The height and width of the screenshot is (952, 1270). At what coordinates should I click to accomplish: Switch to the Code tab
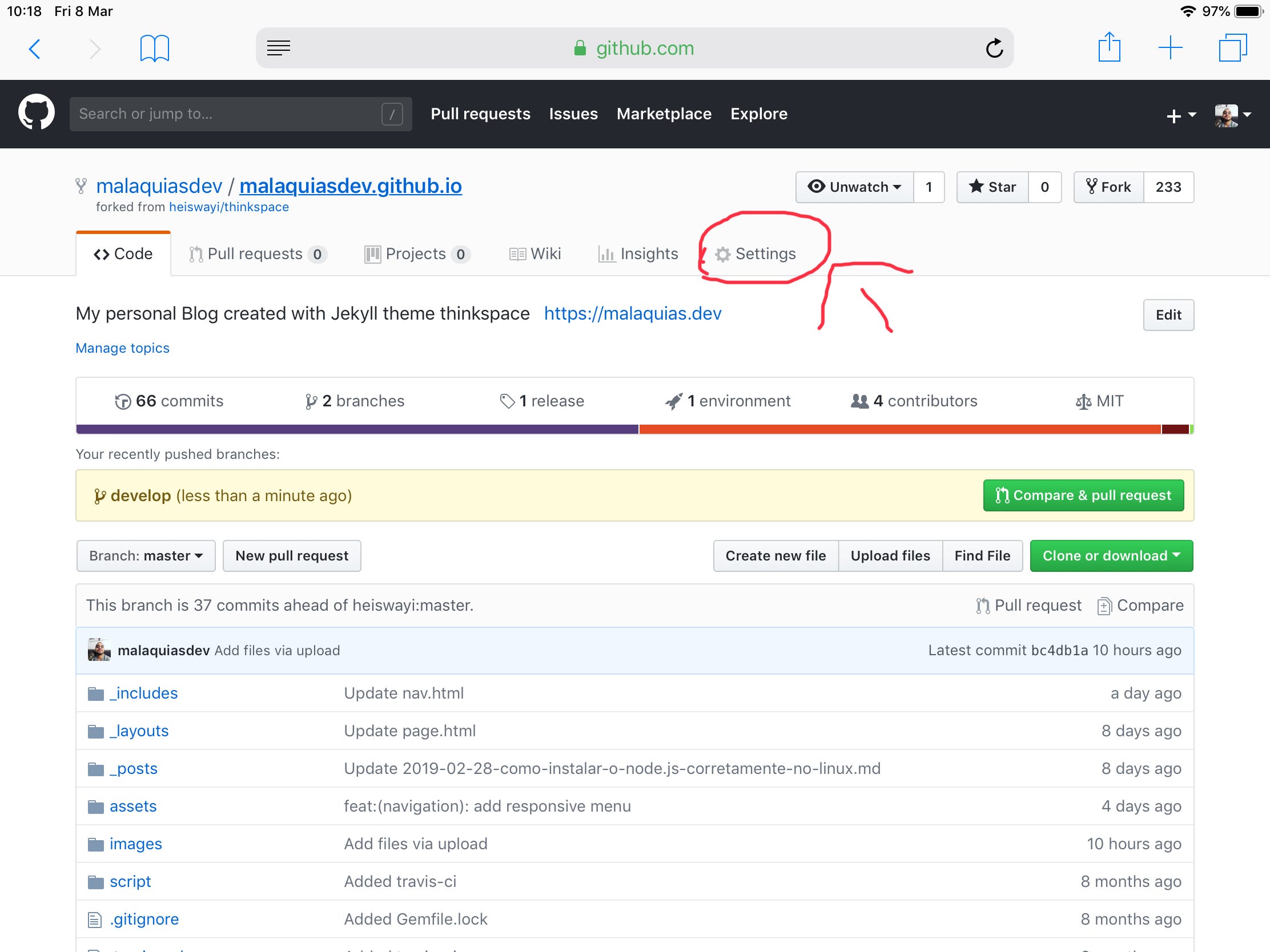(x=123, y=253)
